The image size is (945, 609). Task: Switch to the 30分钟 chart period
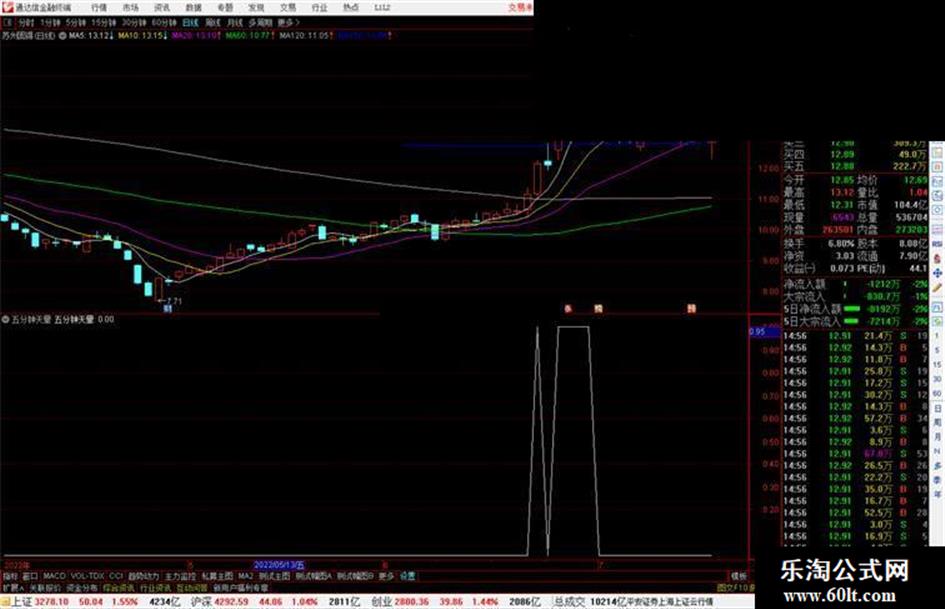click(x=134, y=22)
